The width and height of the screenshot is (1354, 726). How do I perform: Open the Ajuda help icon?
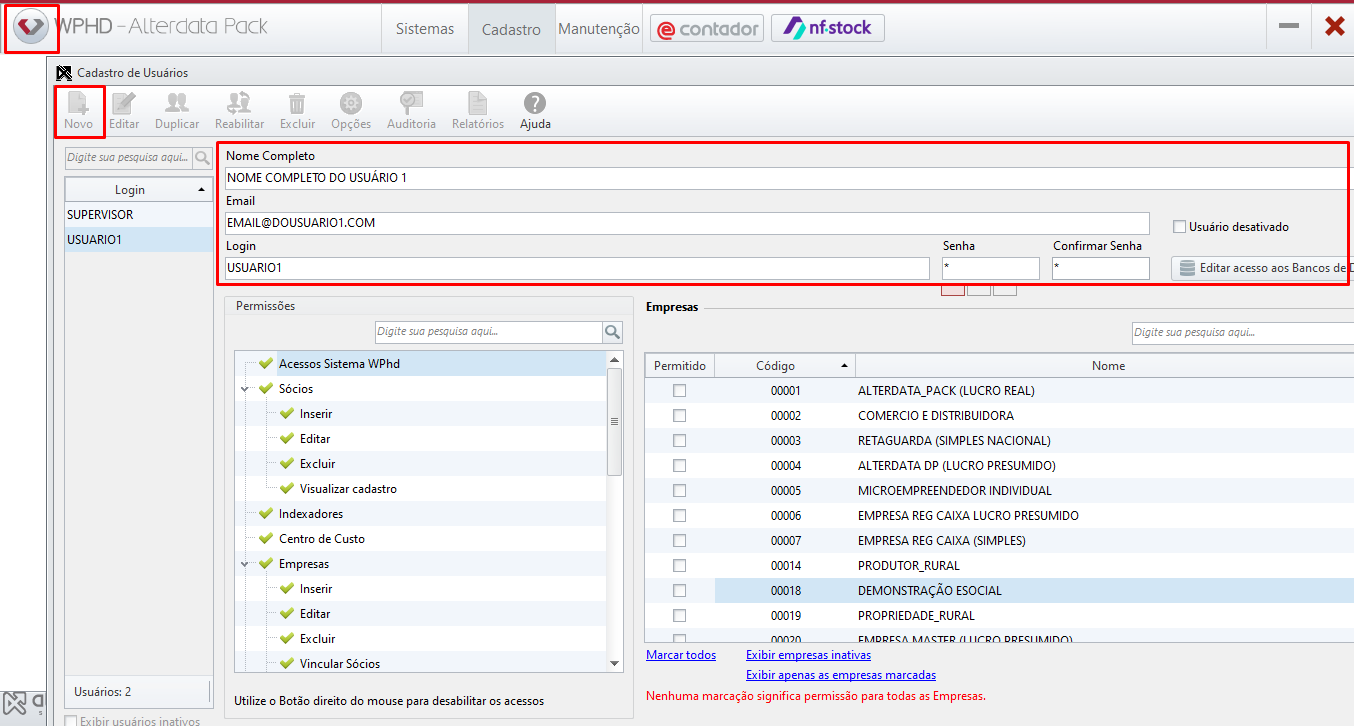[535, 104]
